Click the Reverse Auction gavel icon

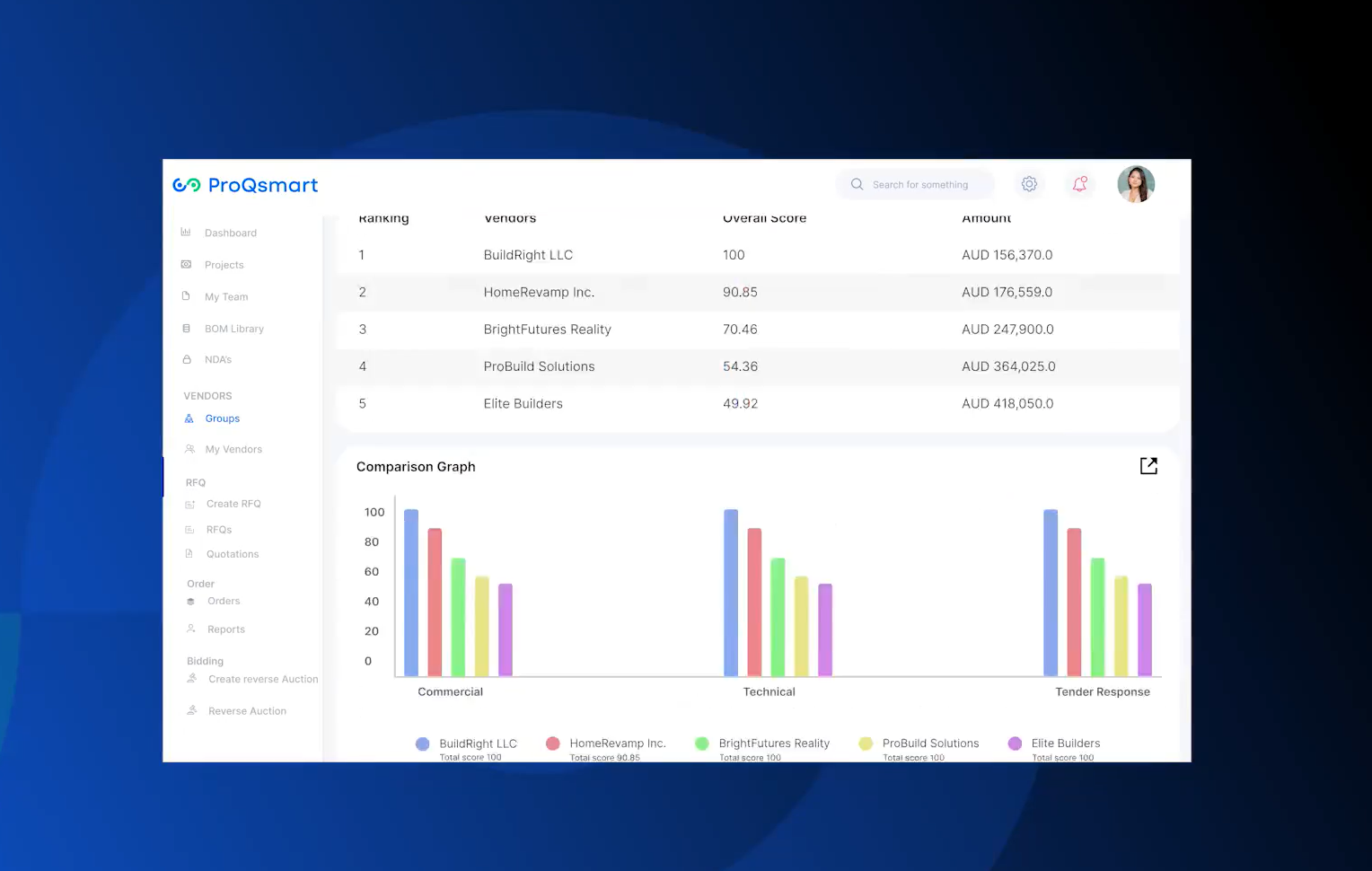(x=191, y=710)
